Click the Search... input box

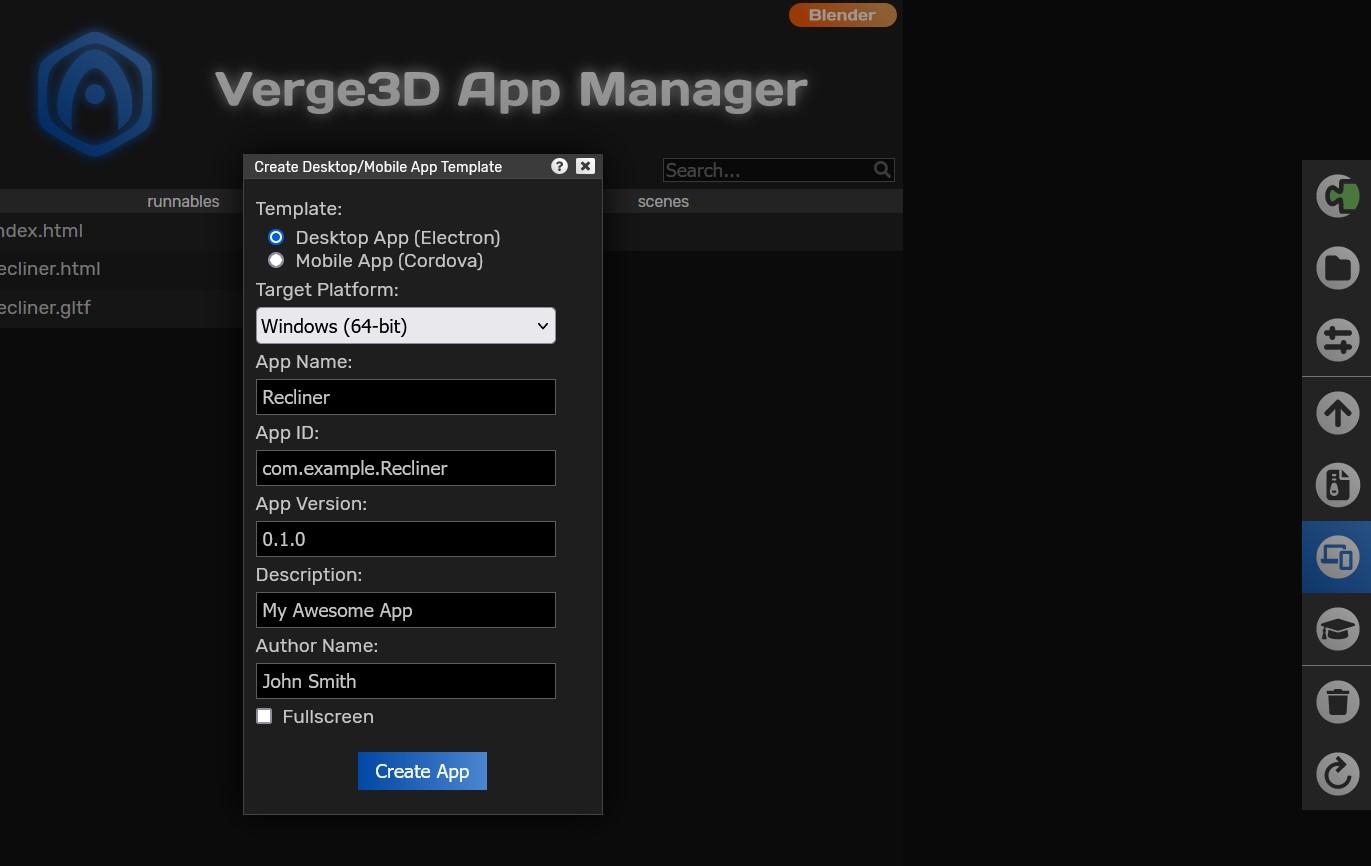pos(778,170)
